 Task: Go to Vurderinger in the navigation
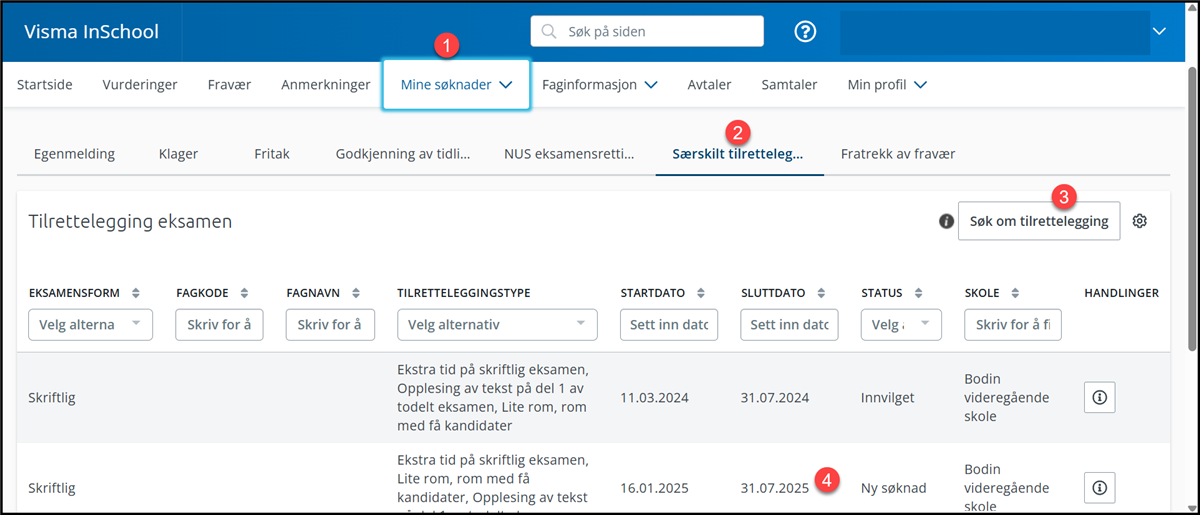[x=140, y=85]
